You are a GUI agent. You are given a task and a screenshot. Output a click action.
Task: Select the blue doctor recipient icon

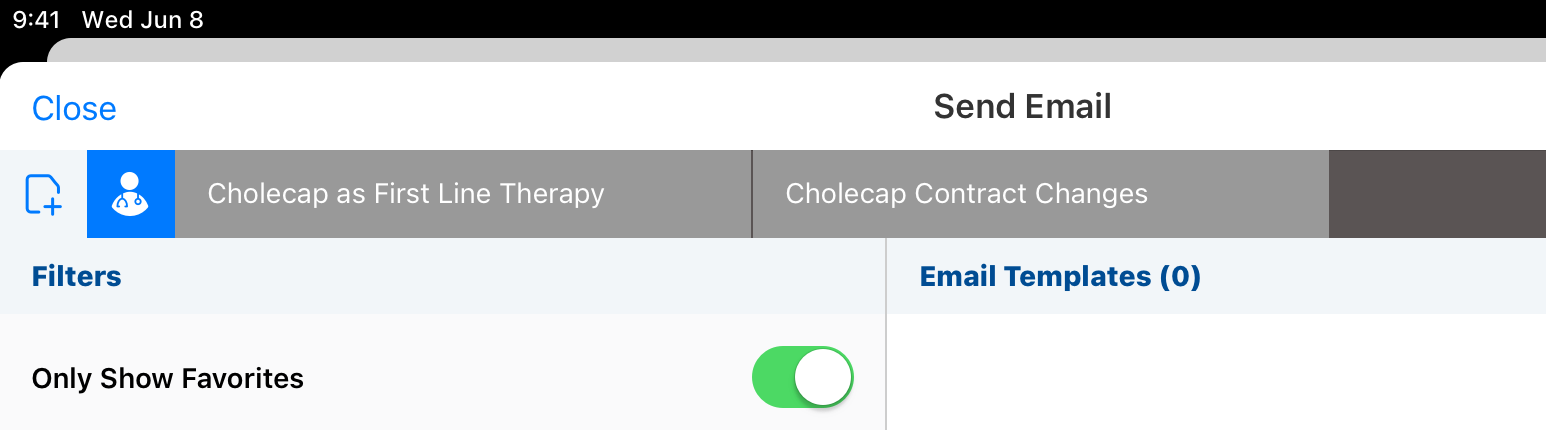pyautogui.click(x=131, y=194)
